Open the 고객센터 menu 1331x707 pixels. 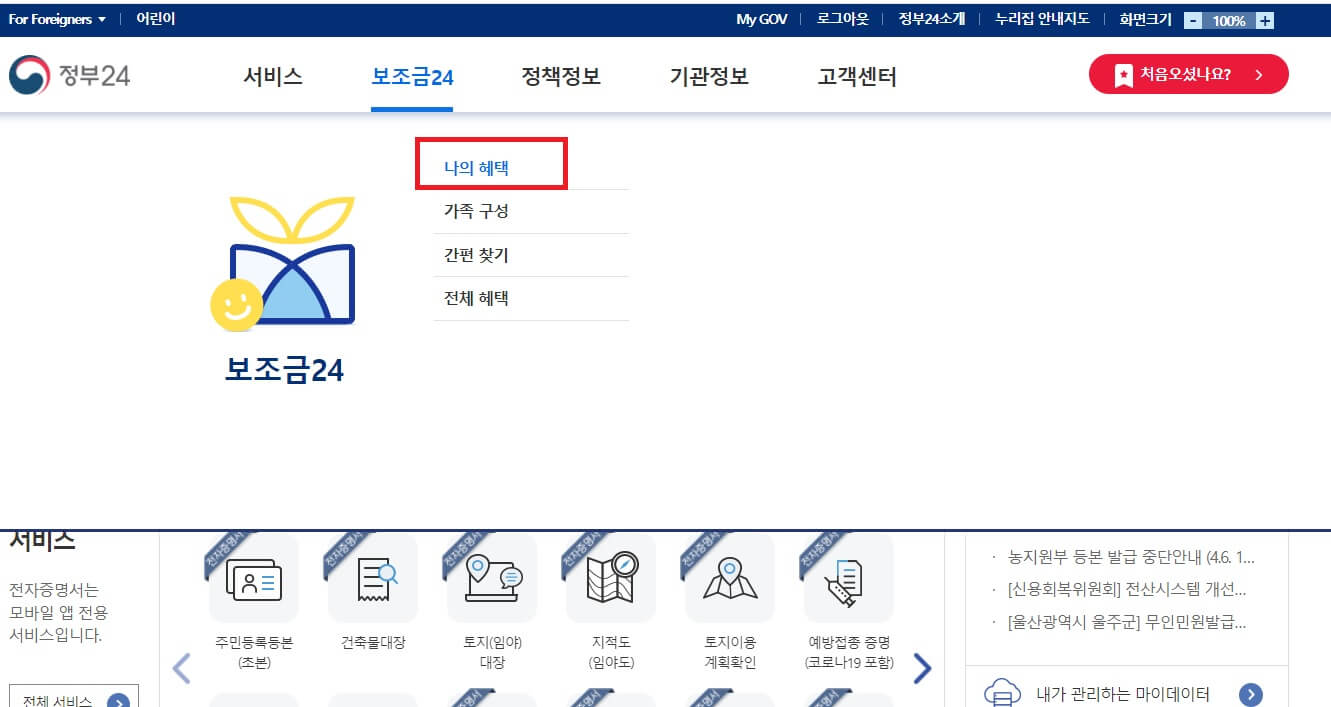click(x=857, y=76)
